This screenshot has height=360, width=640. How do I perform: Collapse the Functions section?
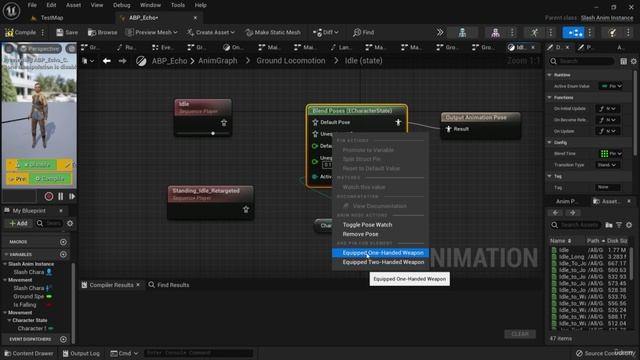[x=549, y=98]
